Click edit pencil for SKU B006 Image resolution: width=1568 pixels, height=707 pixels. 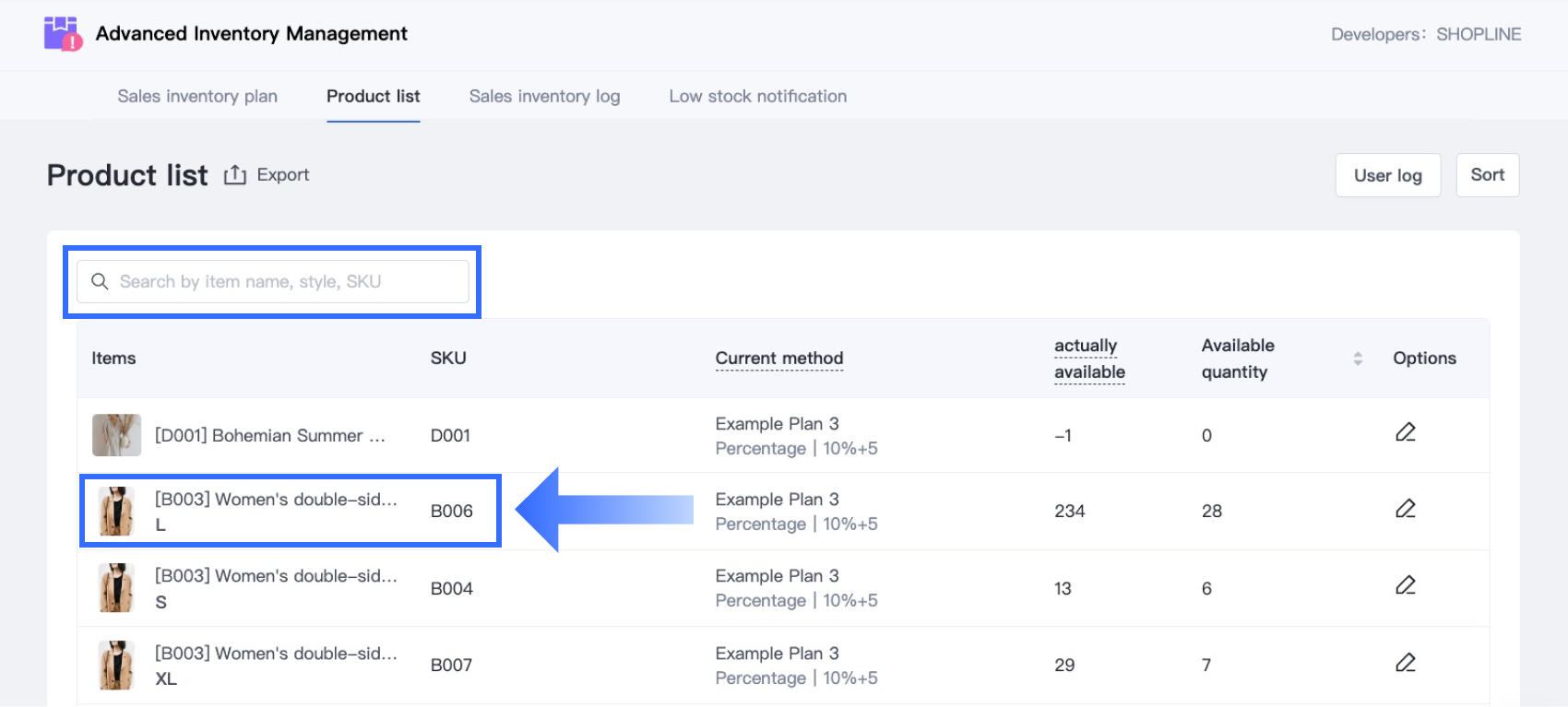(x=1405, y=509)
